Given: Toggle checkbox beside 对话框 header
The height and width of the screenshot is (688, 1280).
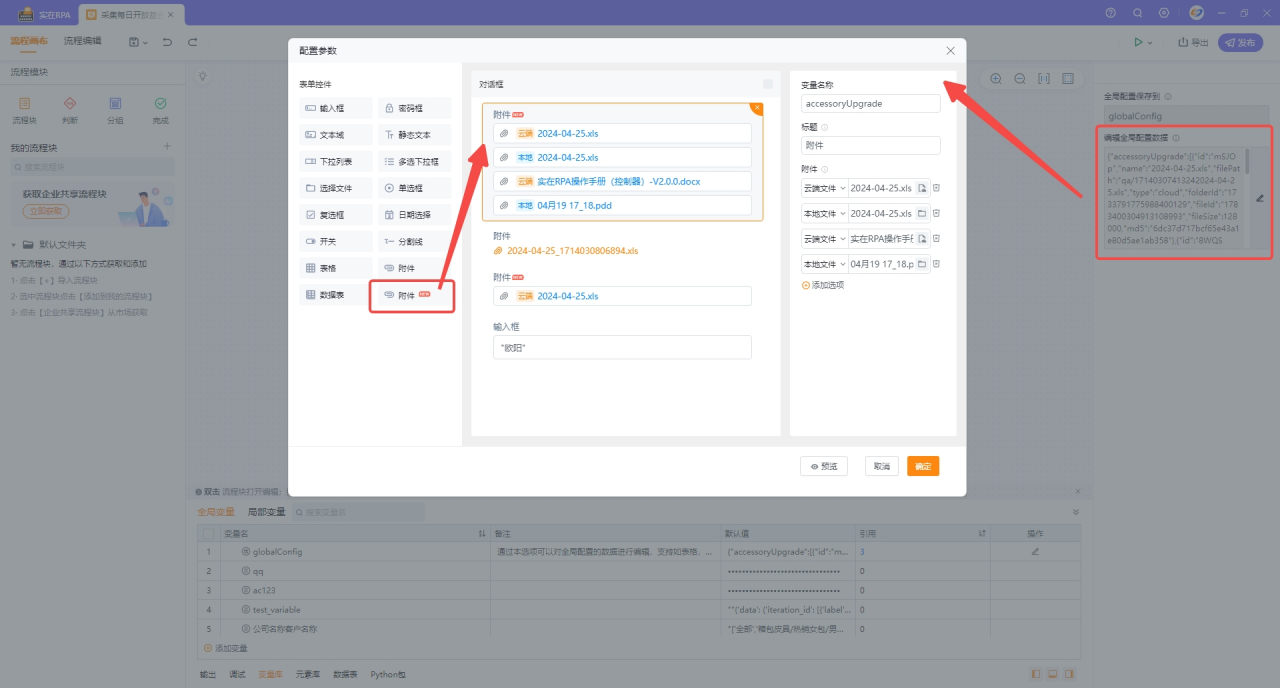Looking at the screenshot, I should point(768,85).
